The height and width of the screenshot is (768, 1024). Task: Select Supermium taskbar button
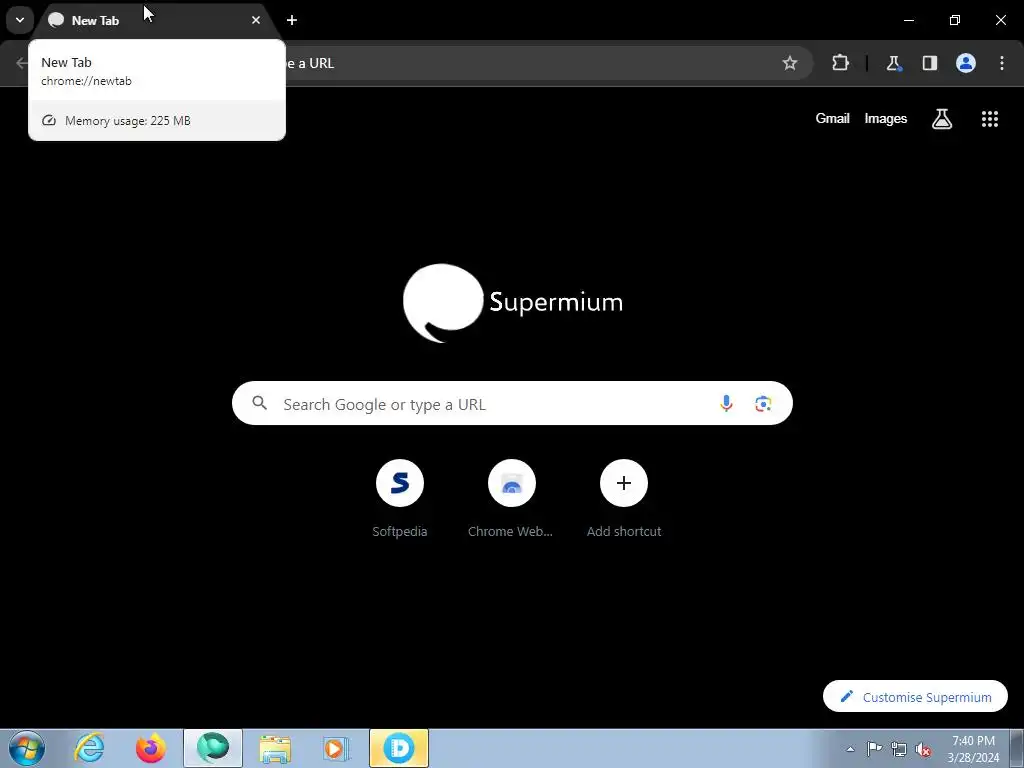(213, 748)
